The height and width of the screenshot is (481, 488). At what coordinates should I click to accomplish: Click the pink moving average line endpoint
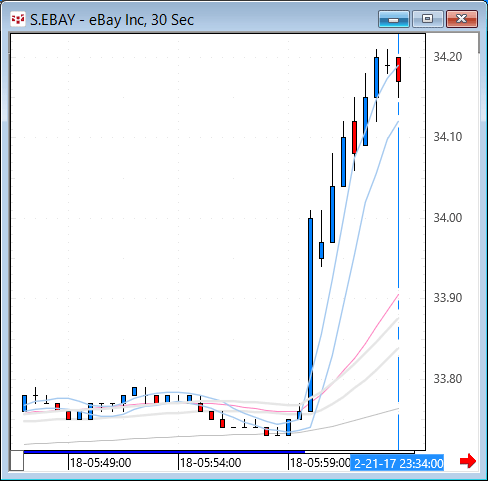tap(398, 295)
